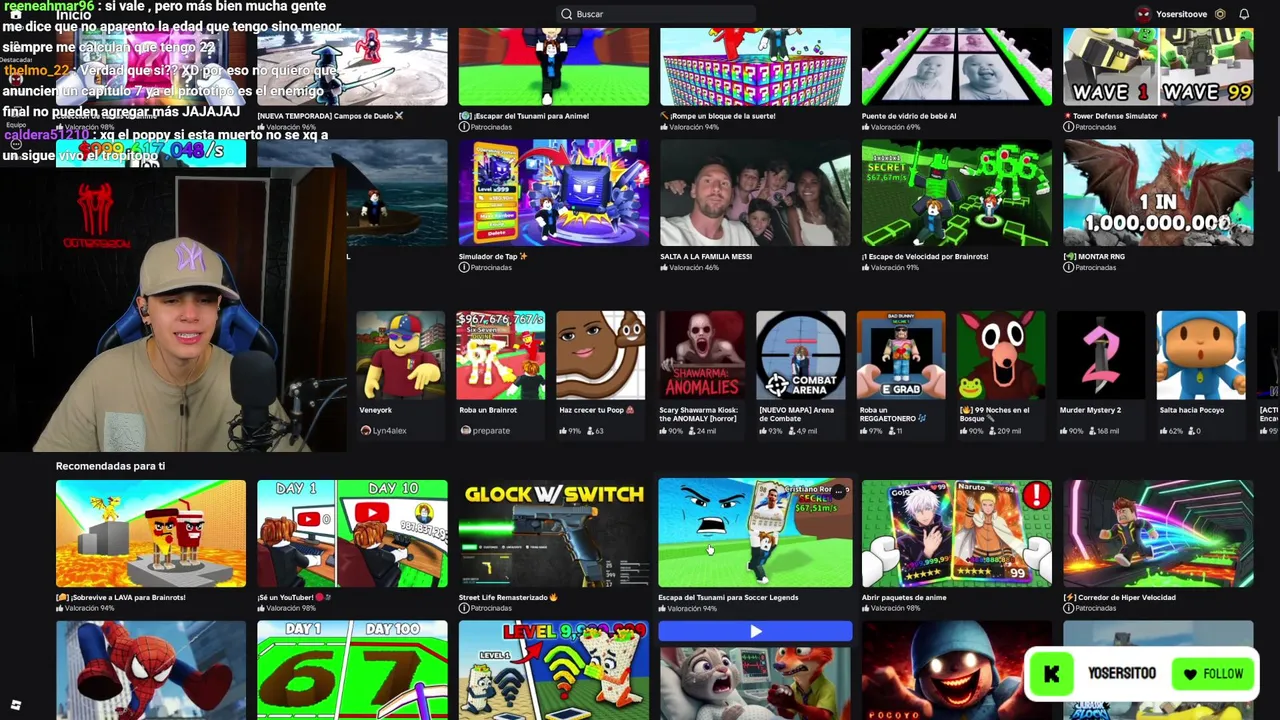Click the search magnifier icon

pyautogui.click(x=566, y=14)
